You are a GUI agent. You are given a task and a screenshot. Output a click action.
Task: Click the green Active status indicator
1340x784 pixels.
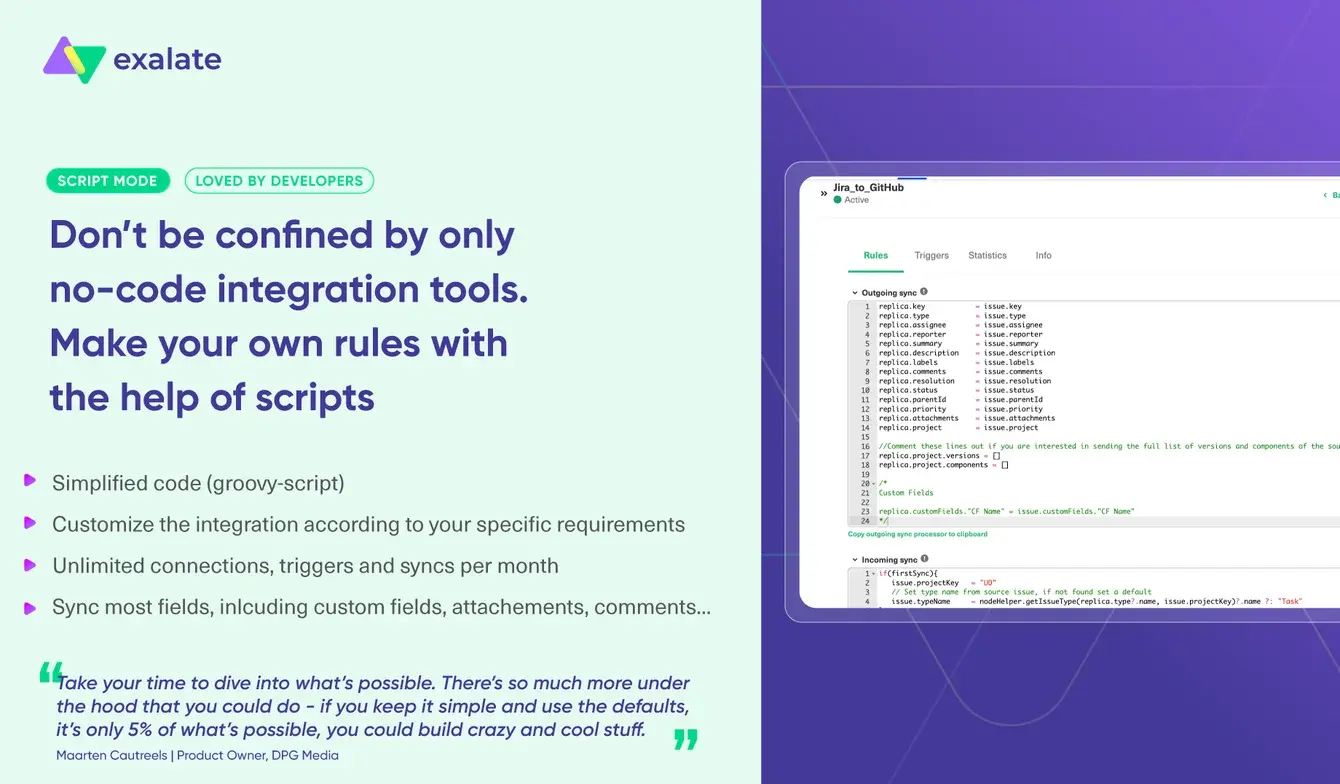point(838,200)
